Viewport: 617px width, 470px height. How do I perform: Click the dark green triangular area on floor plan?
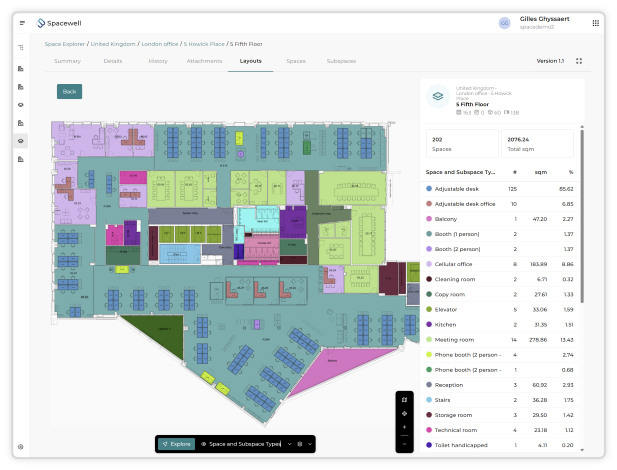(x=165, y=331)
